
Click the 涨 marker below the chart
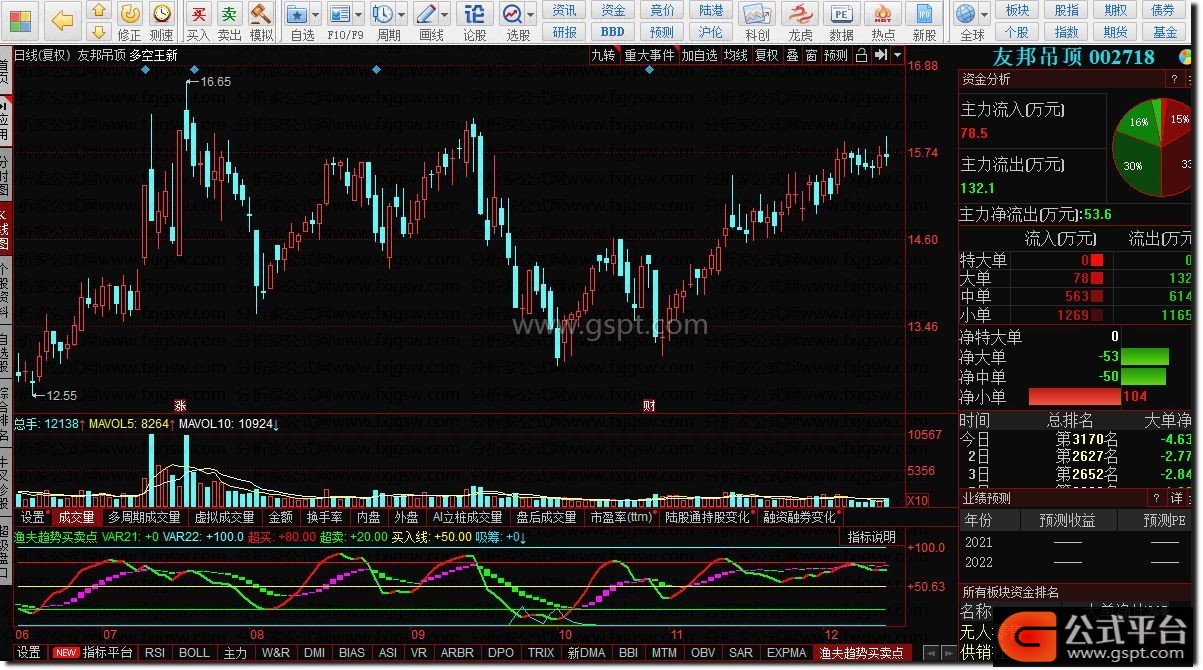tap(181, 406)
